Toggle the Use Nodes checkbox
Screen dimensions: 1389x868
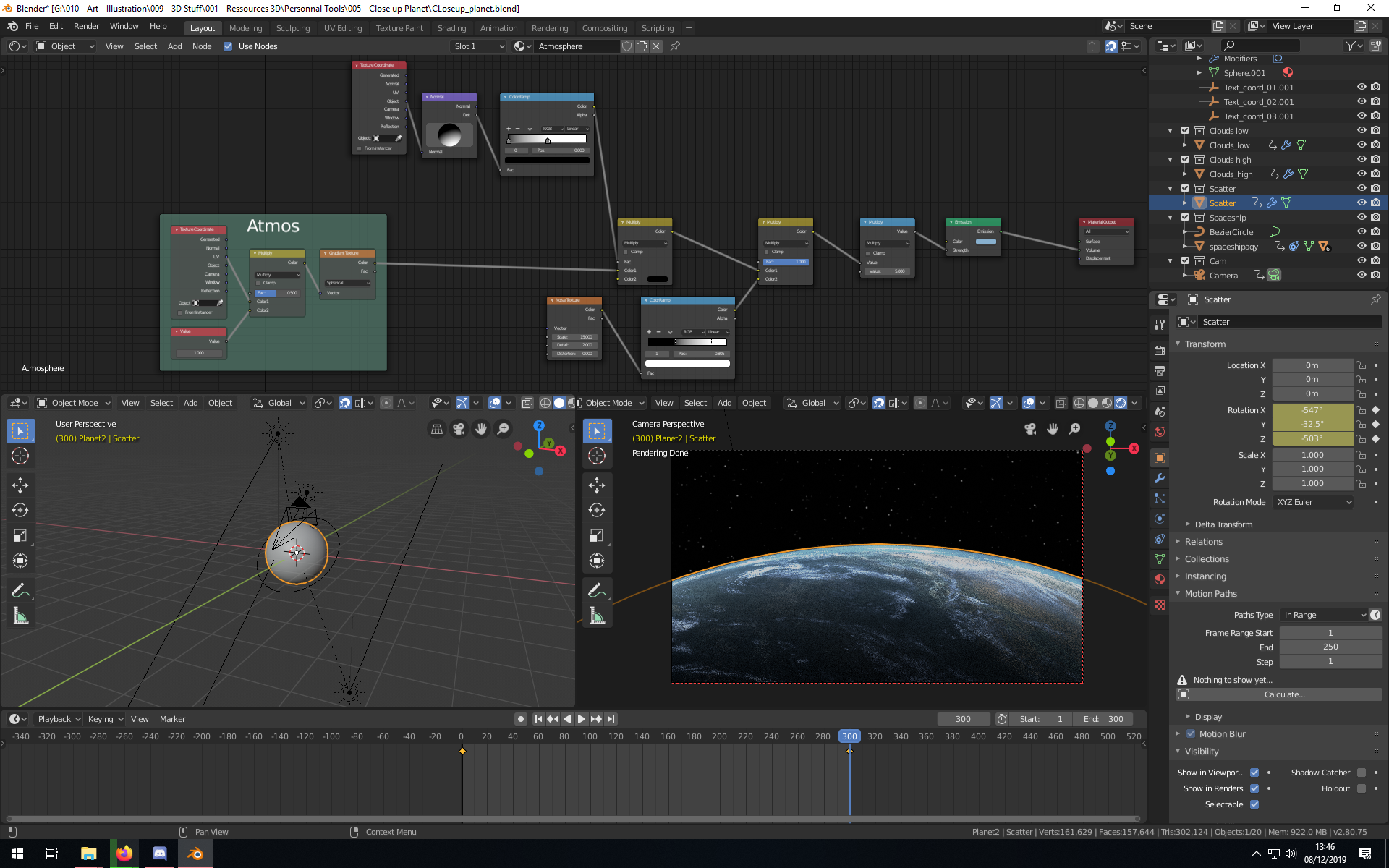coord(228,46)
